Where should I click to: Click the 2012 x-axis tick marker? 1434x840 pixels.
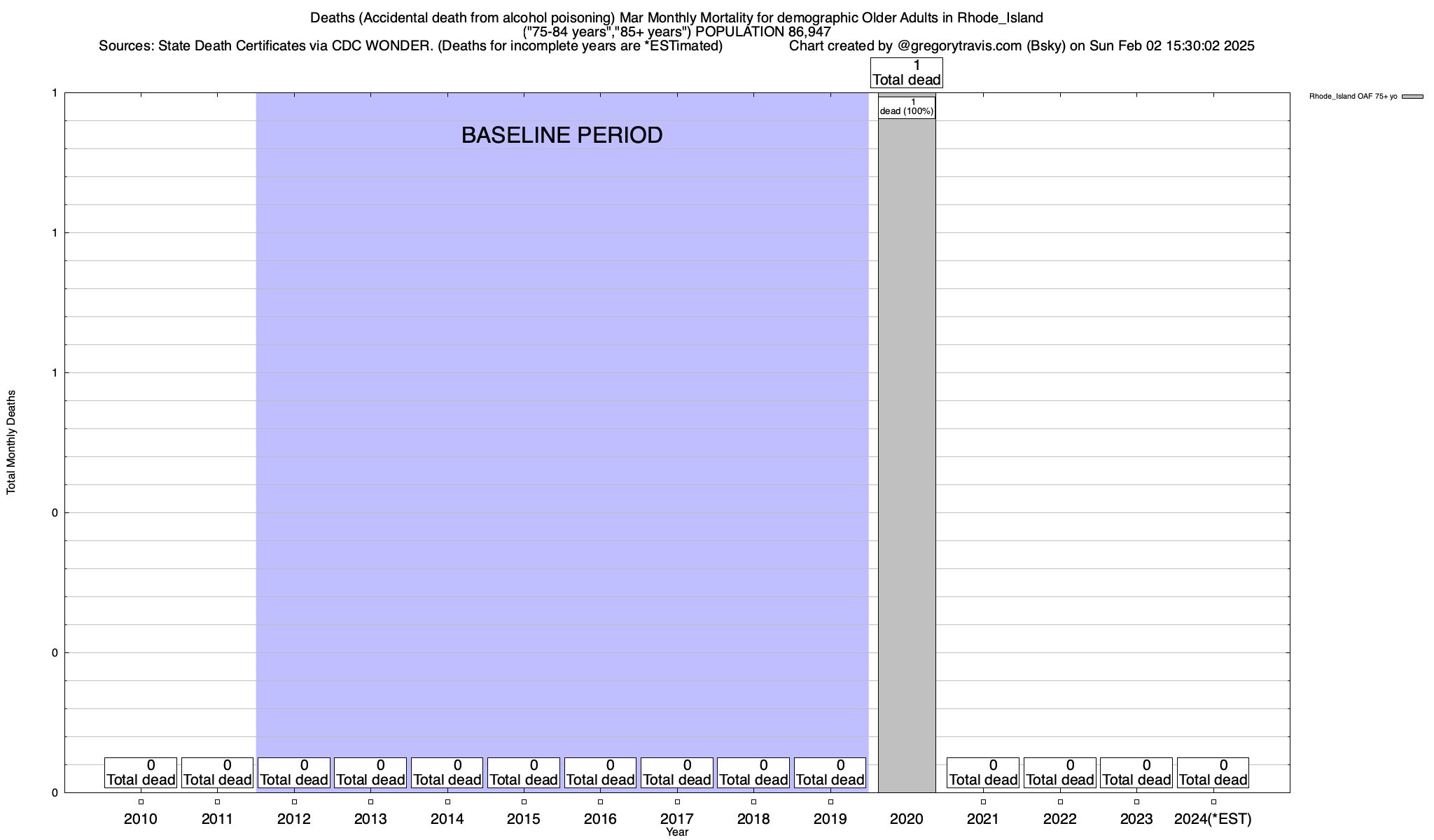coord(294,802)
